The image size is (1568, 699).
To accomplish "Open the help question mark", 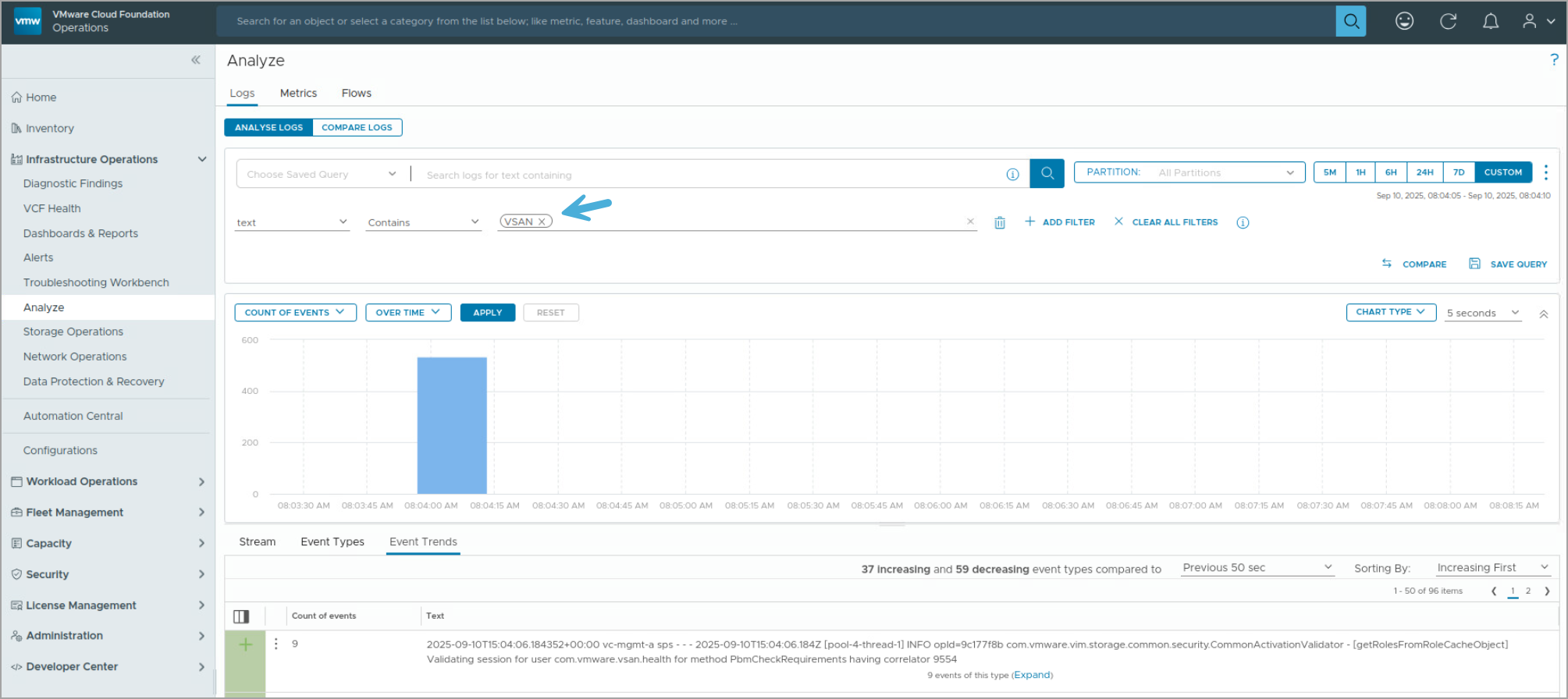I will pyautogui.click(x=1554, y=59).
